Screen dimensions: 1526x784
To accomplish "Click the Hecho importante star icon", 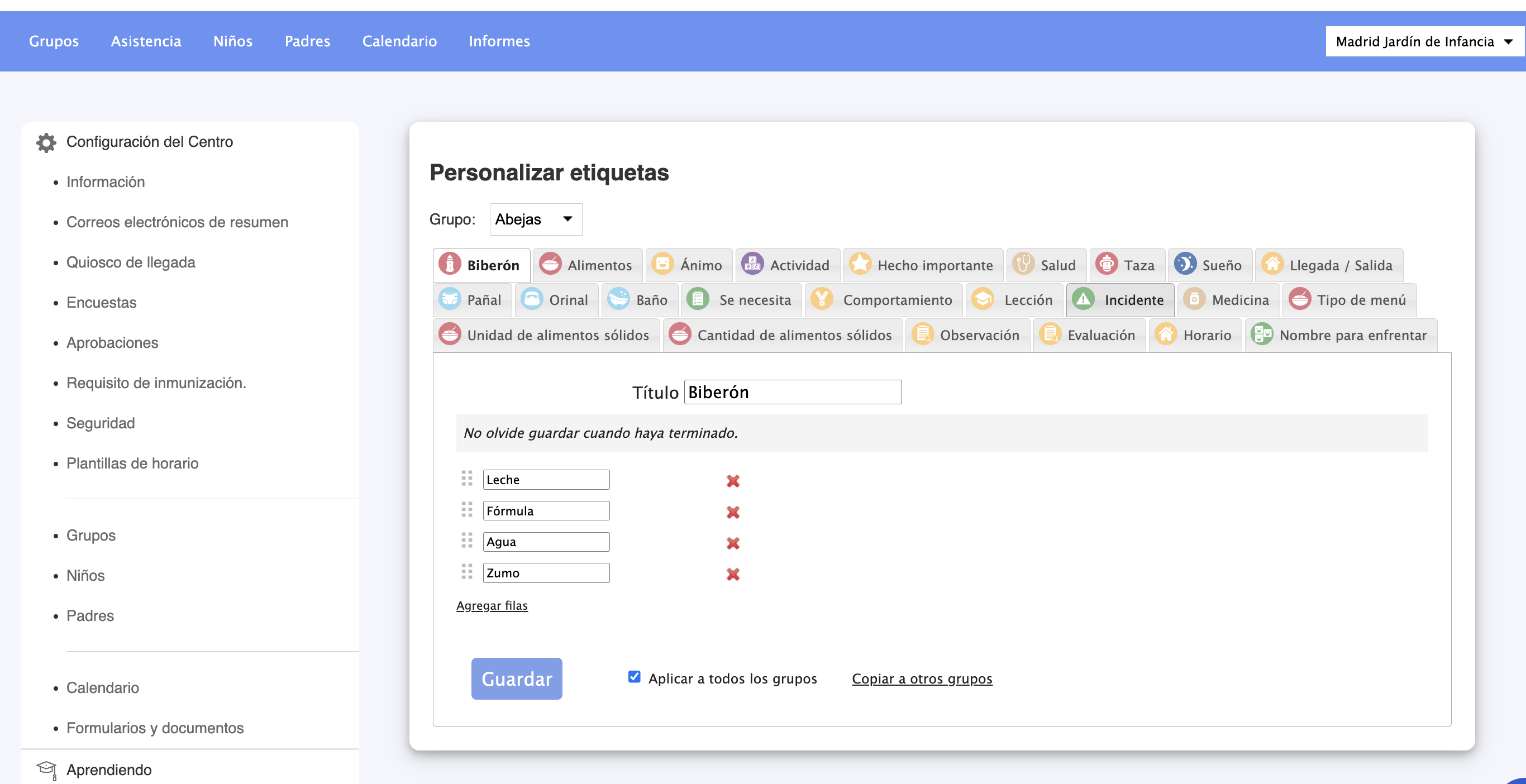I will [860, 264].
